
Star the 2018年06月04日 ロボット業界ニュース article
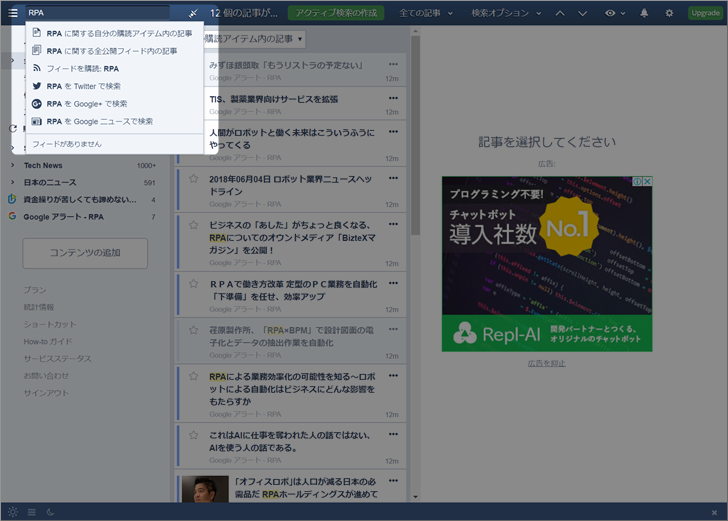[194, 179]
